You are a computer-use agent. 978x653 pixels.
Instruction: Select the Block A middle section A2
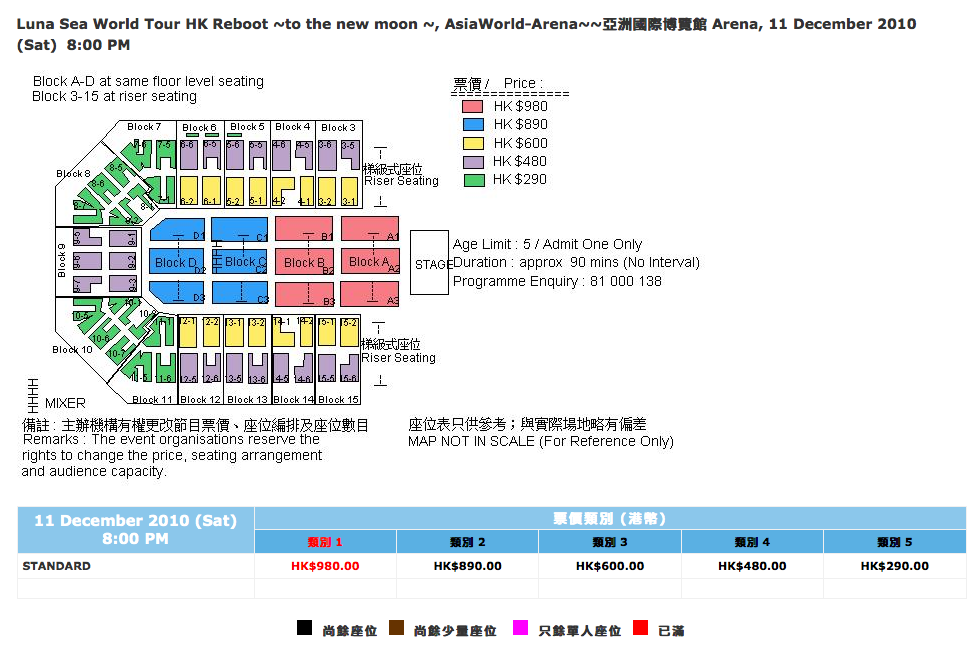tap(370, 261)
